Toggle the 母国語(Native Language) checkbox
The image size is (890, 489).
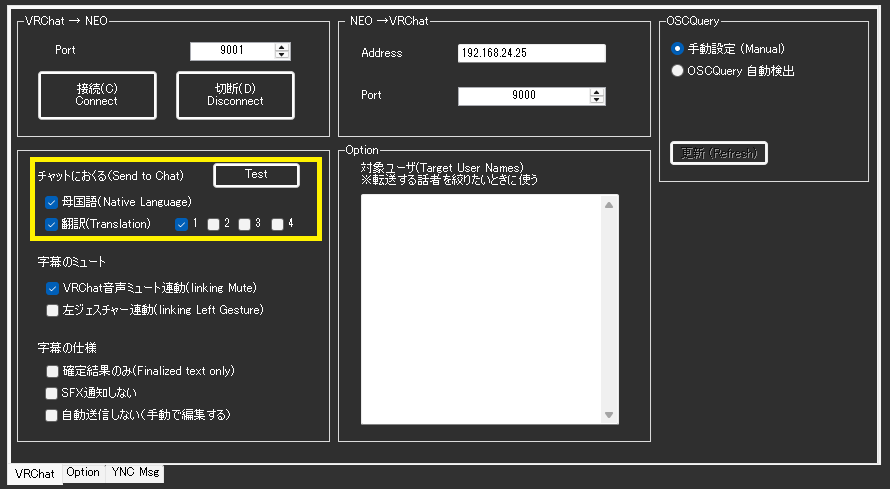(52, 203)
